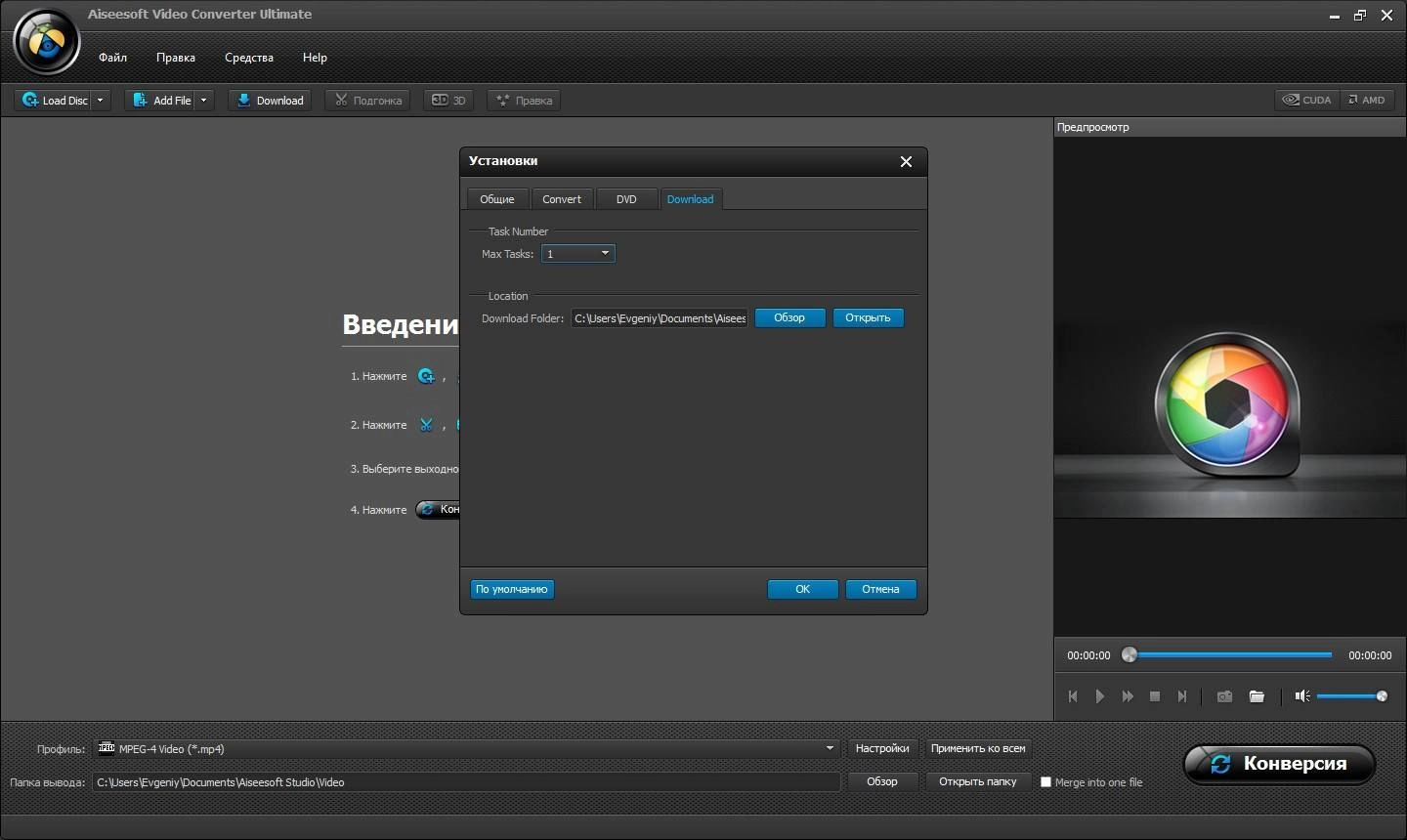Screen dimensions: 1407x840
Task: Open the snapshot folder icon
Action: [1257, 696]
